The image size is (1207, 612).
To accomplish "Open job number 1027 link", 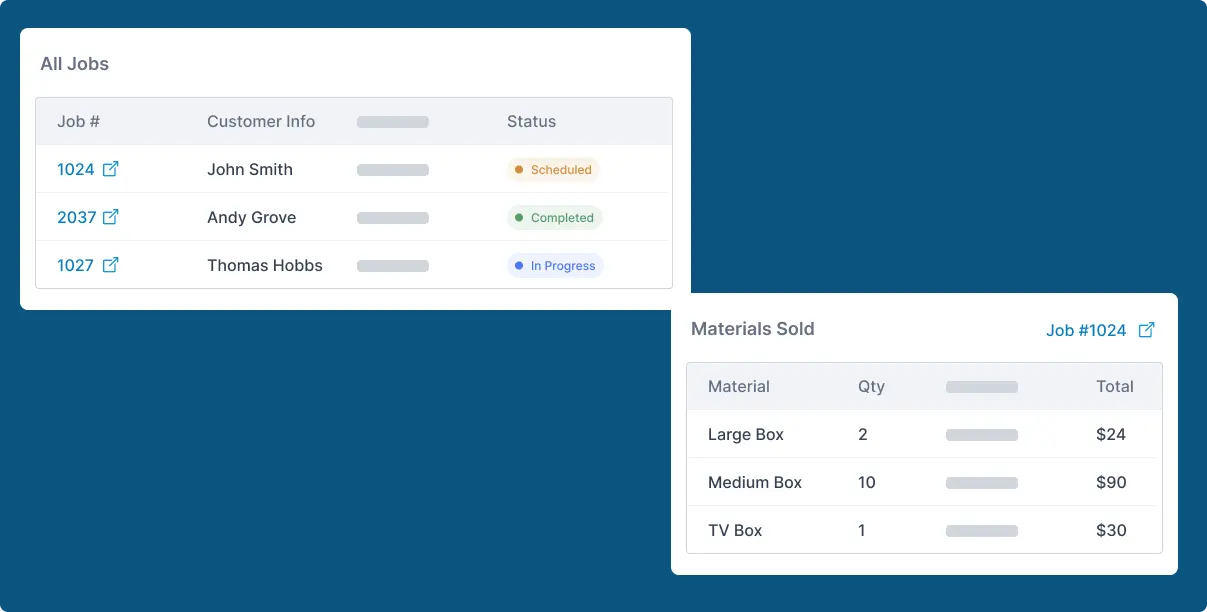I will (76, 266).
